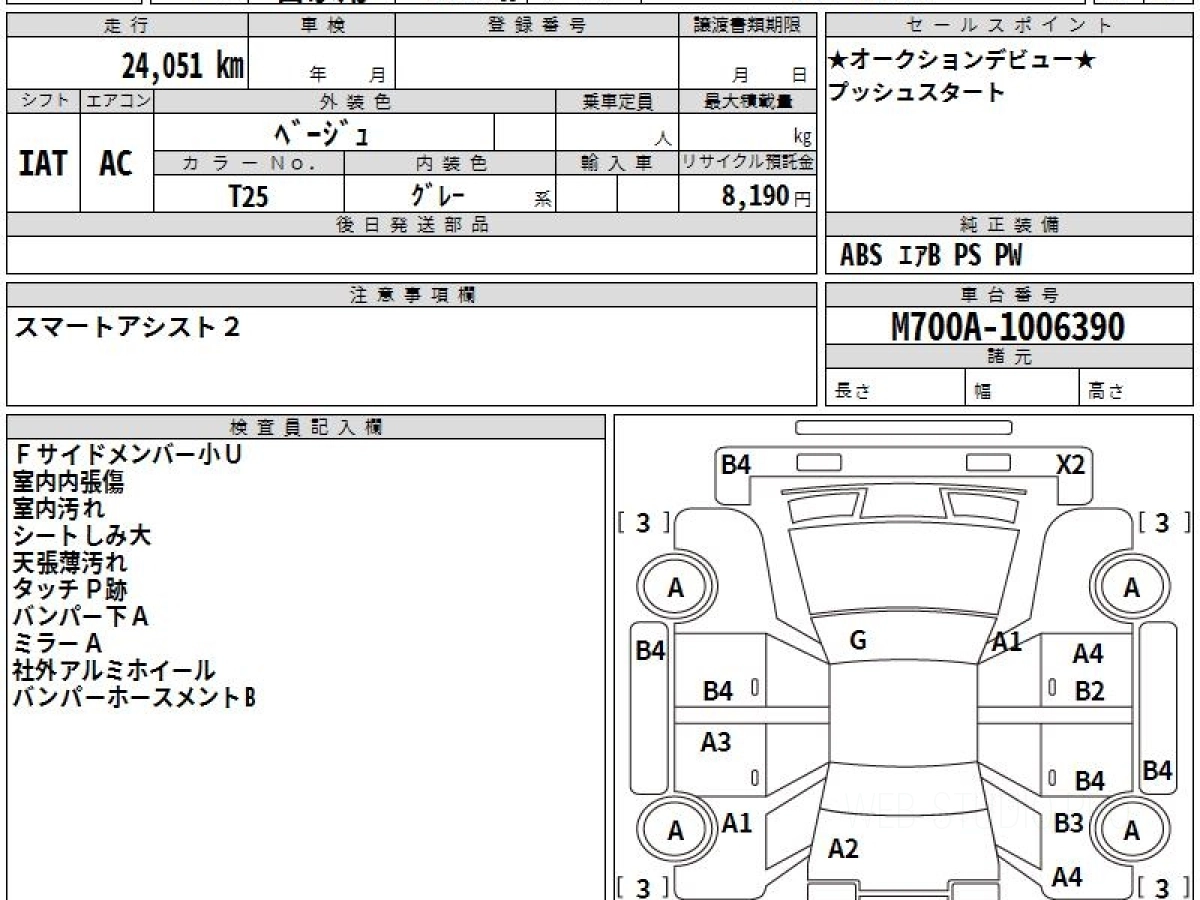Image resolution: width=1200 pixels, height=900 pixels.
Task: Click the 後日発送部品 header
Action: coord(412,225)
